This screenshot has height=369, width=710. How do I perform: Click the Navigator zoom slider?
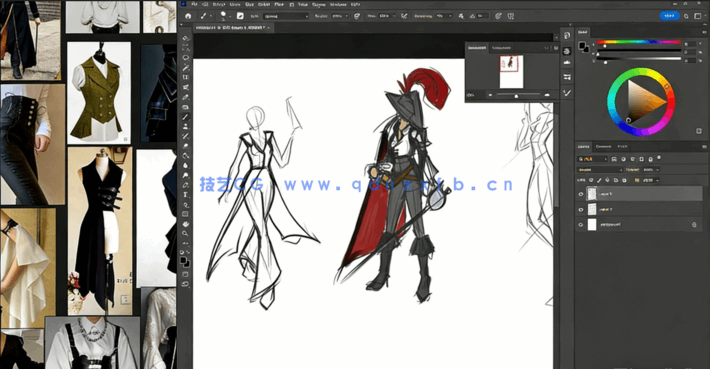pos(518,95)
